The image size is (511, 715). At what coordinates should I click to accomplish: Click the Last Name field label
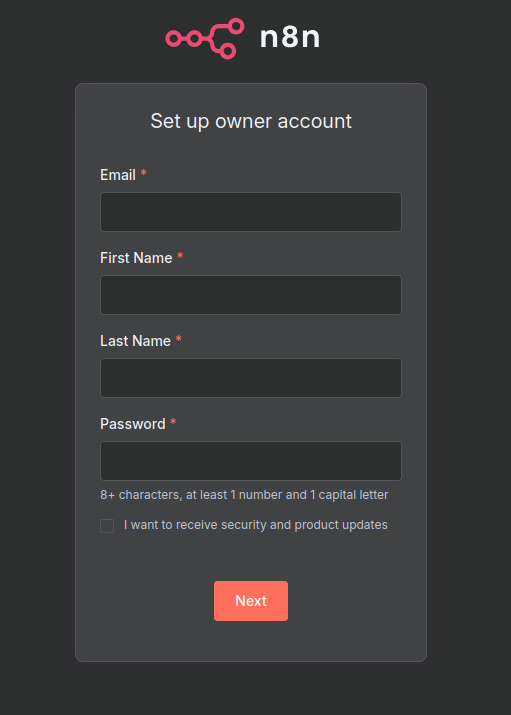coord(135,341)
